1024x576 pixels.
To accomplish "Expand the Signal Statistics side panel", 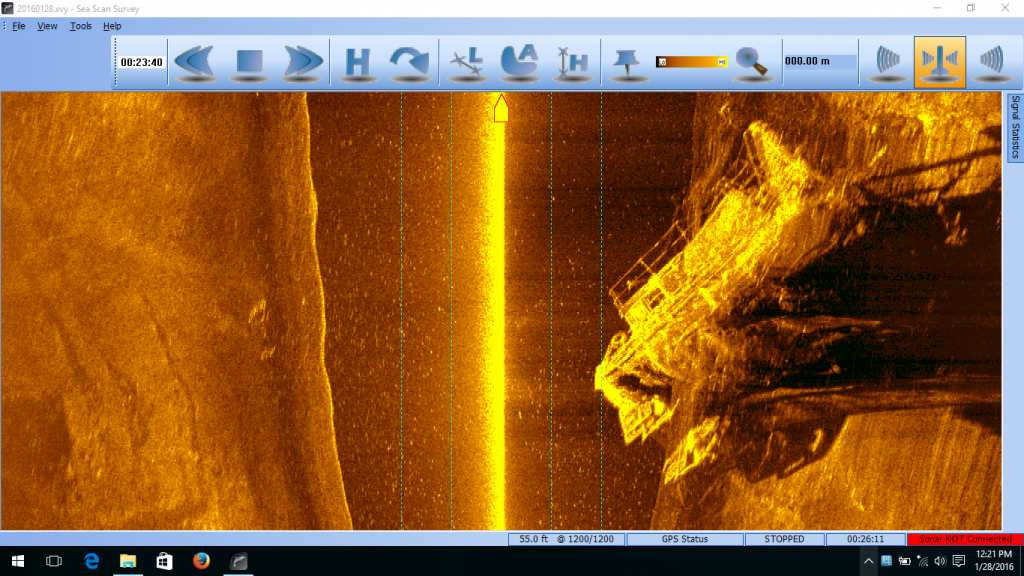I will pos(1014,127).
